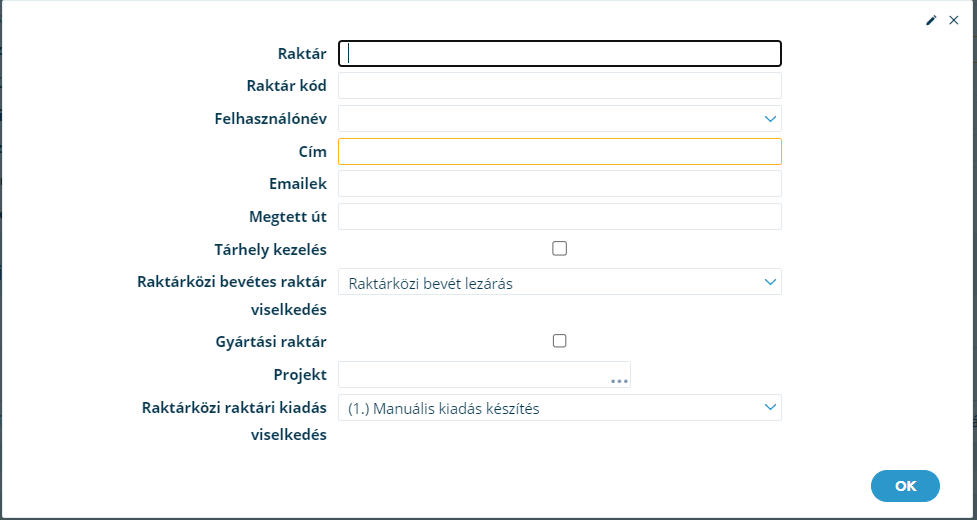Screen dimensions: 977x520
Task: Focus the Raktár text field
Action: 560,54
